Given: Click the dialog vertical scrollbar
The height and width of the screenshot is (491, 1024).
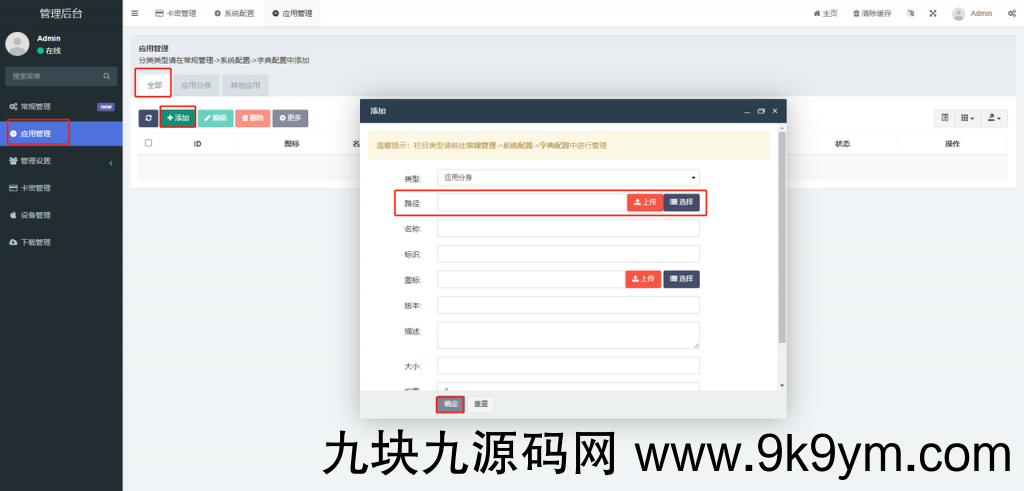Looking at the screenshot, I should (782, 238).
